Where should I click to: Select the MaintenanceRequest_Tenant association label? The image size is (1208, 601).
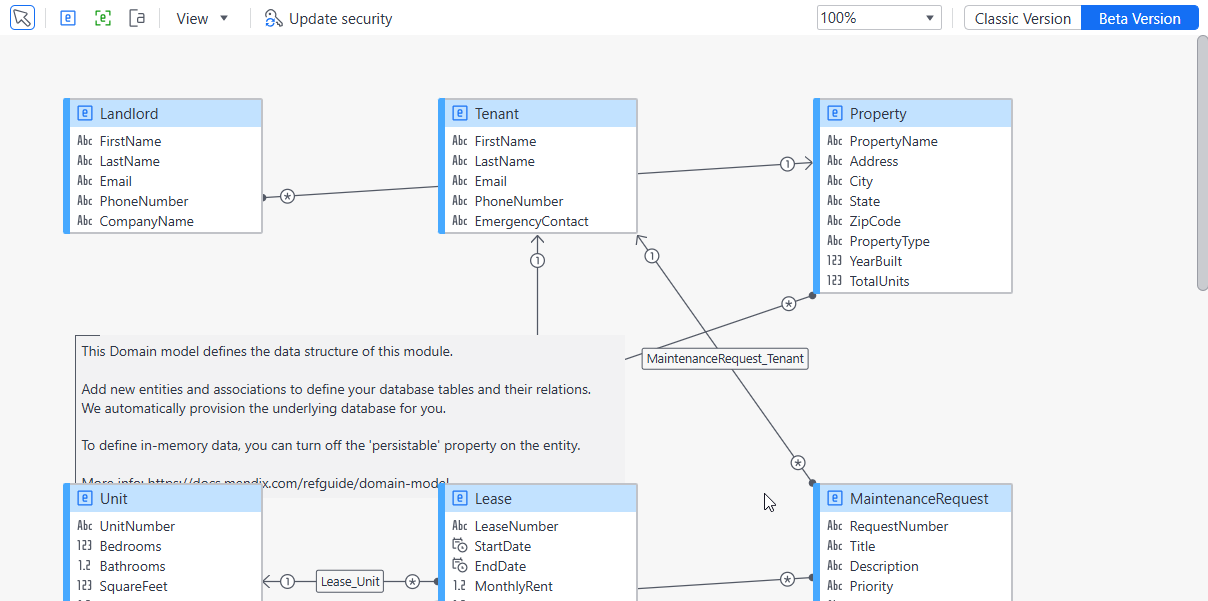click(725, 358)
